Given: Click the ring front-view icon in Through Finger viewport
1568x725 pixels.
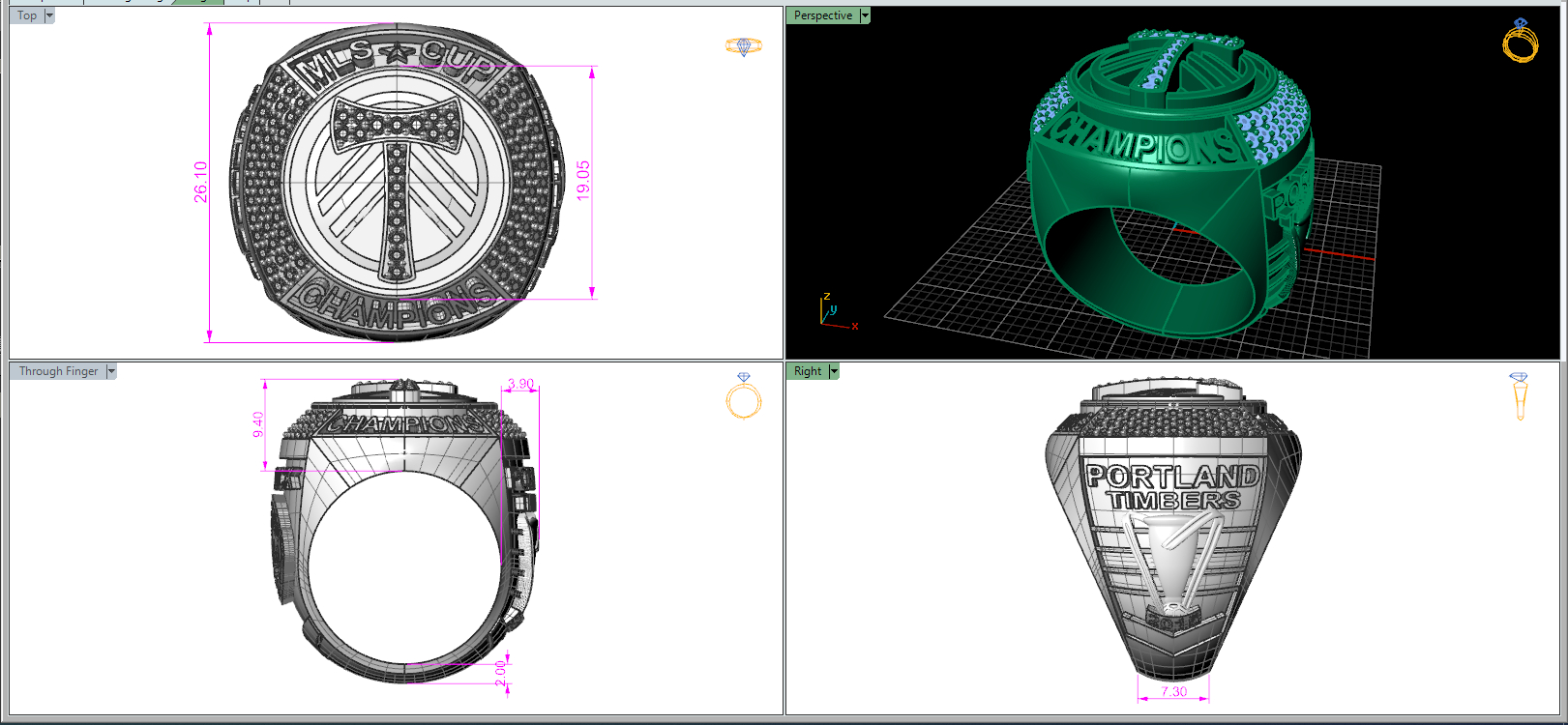Looking at the screenshot, I should [x=744, y=395].
